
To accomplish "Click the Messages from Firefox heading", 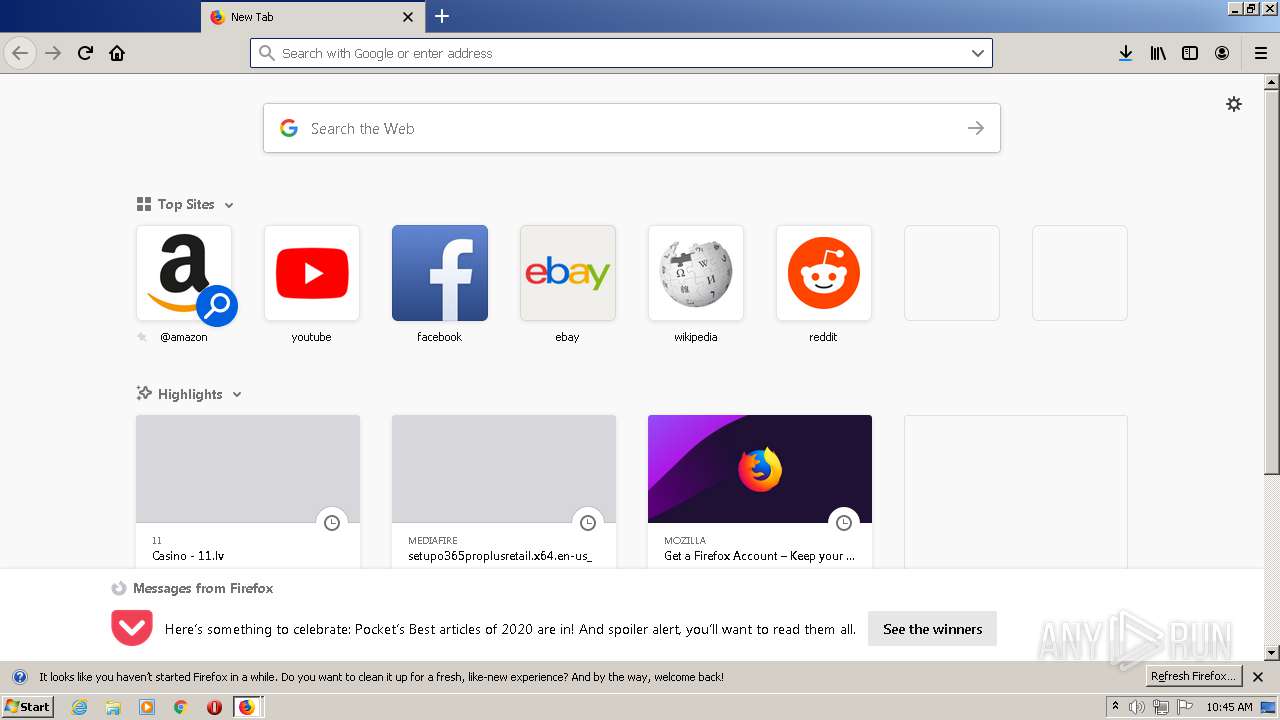I will [x=203, y=588].
